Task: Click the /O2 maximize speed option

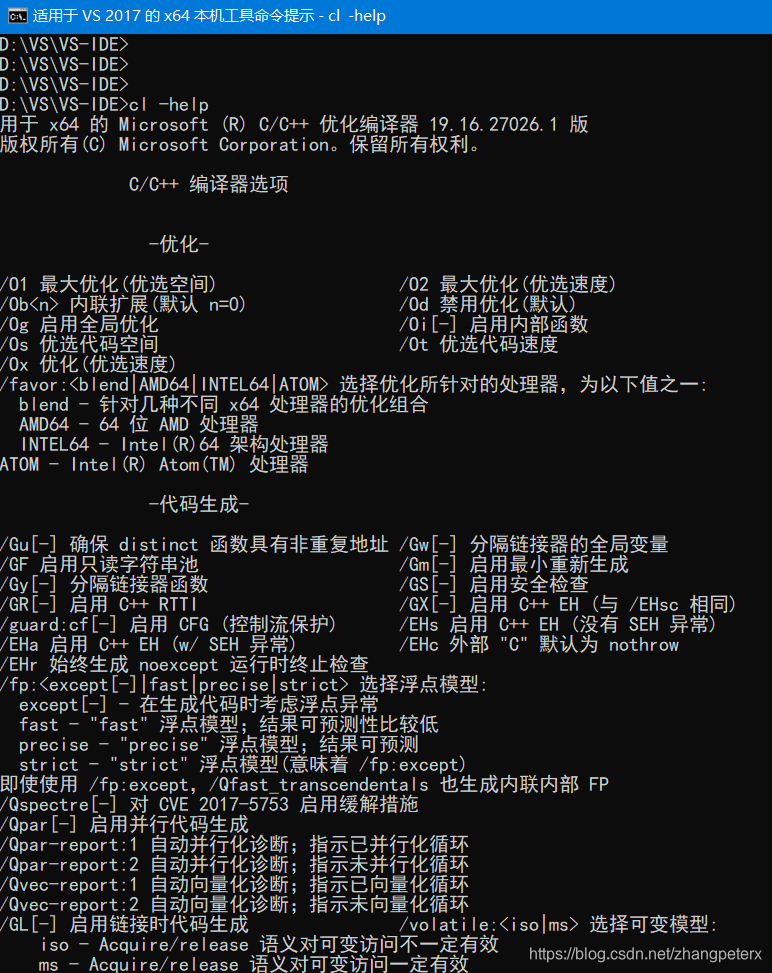Action: pyautogui.click(x=508, y=284)
